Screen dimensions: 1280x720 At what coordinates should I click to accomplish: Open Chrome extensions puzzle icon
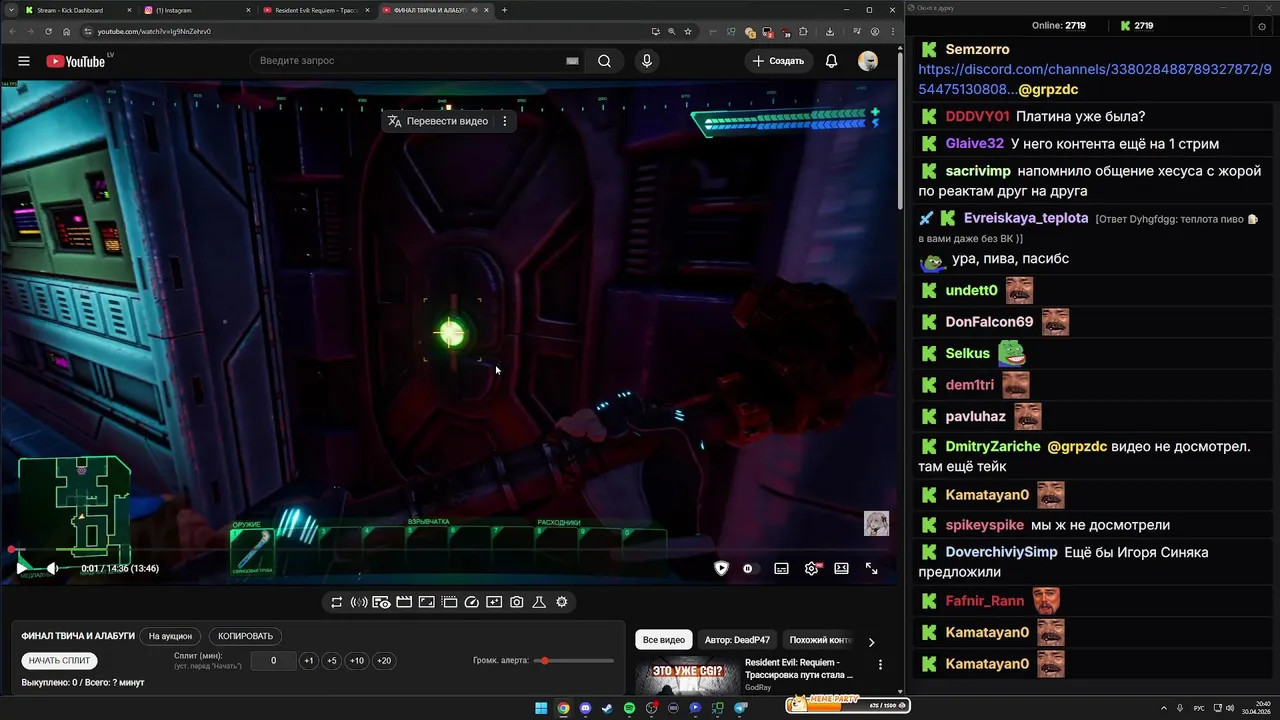coord(803,31)
